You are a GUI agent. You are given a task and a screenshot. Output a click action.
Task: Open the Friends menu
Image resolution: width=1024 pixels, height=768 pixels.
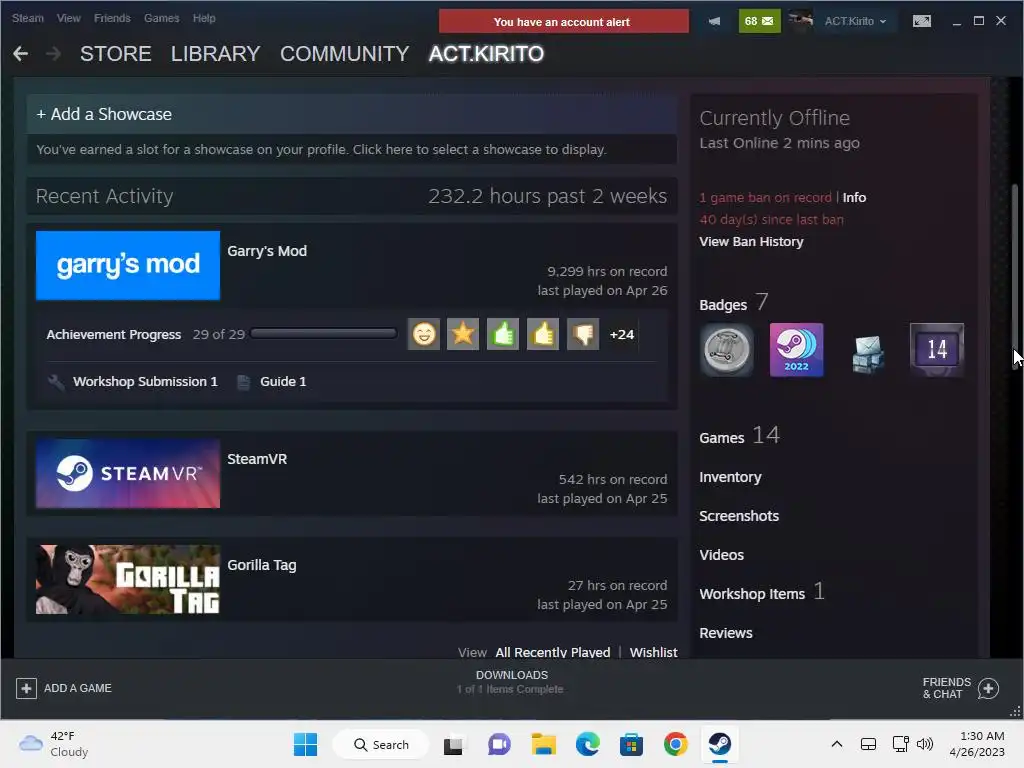pyautogui.click(x=112, y=18)
